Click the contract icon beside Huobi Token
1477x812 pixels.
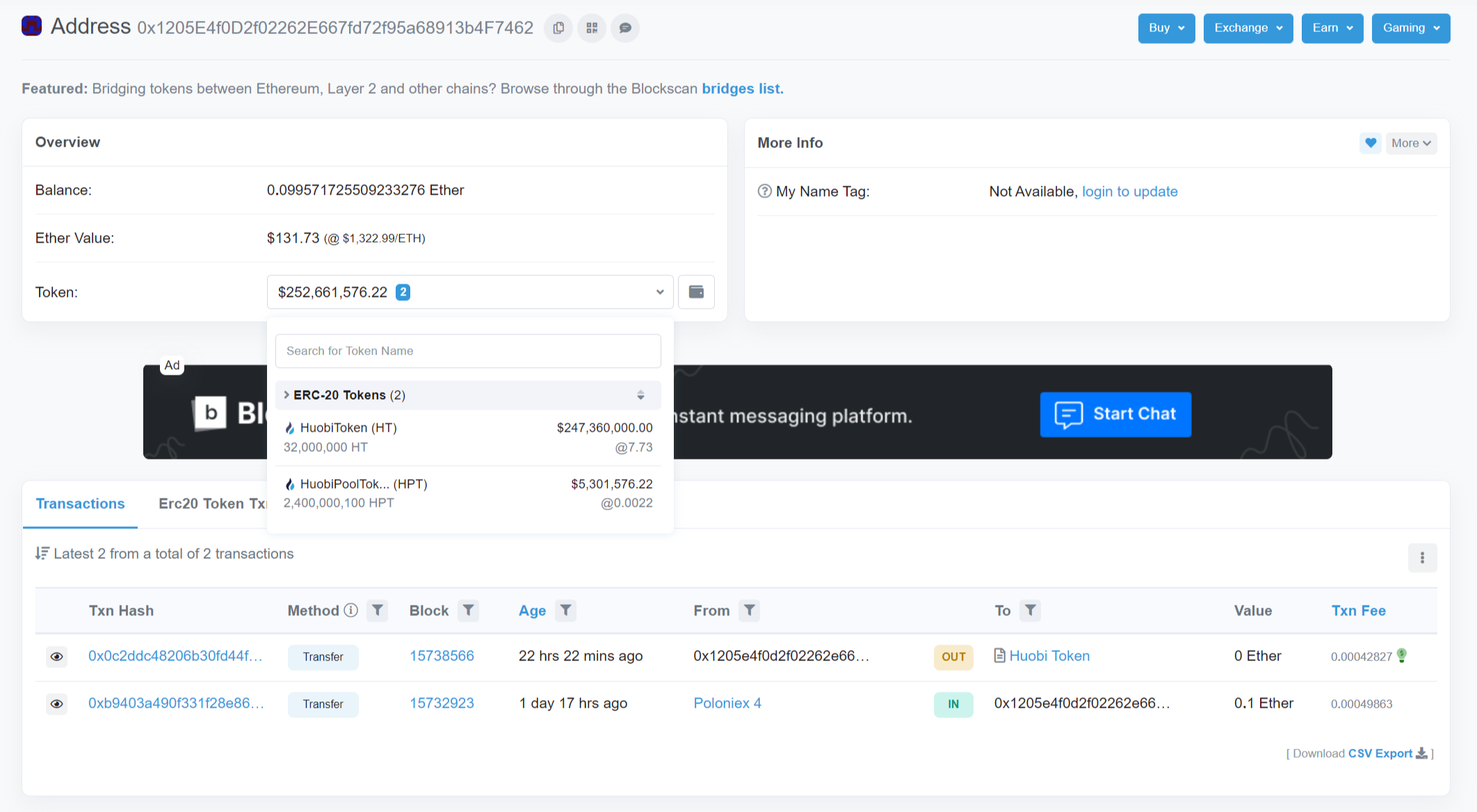[999, 656]
